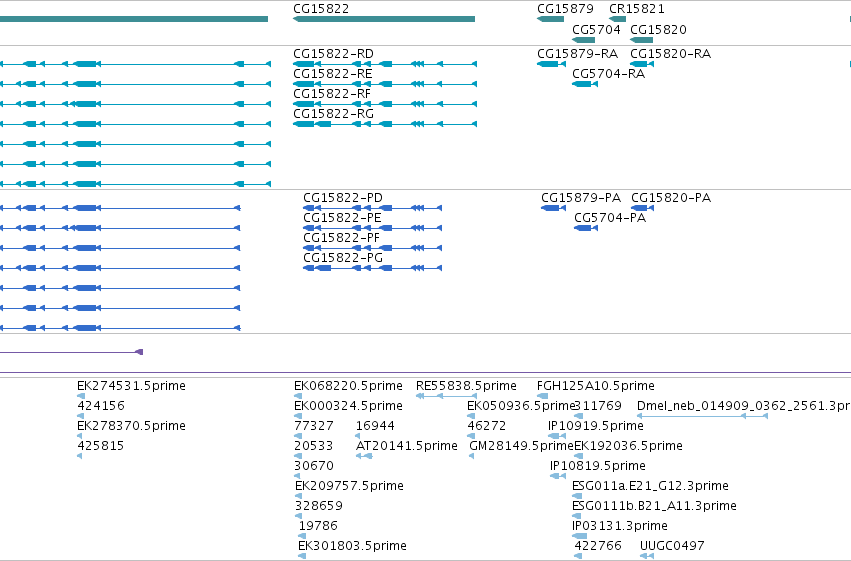
Task: Select the CG15879-PA protein label
Action: [581, 197]
